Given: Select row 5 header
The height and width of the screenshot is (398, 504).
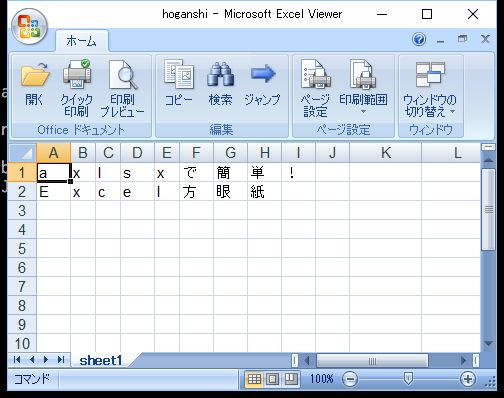Looking at the screenshot, I should coord(22,248).
